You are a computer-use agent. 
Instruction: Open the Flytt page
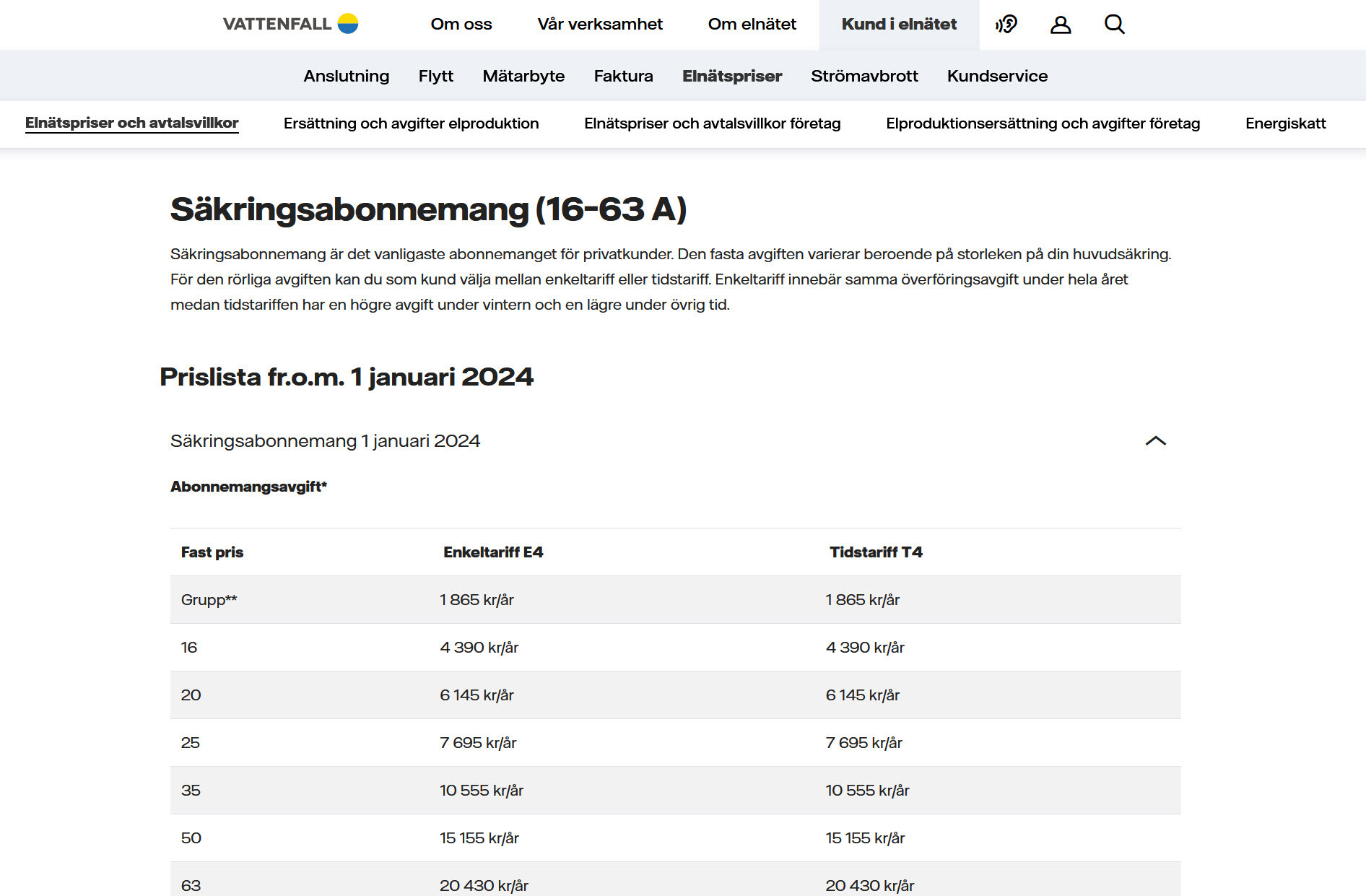point(435,76)
